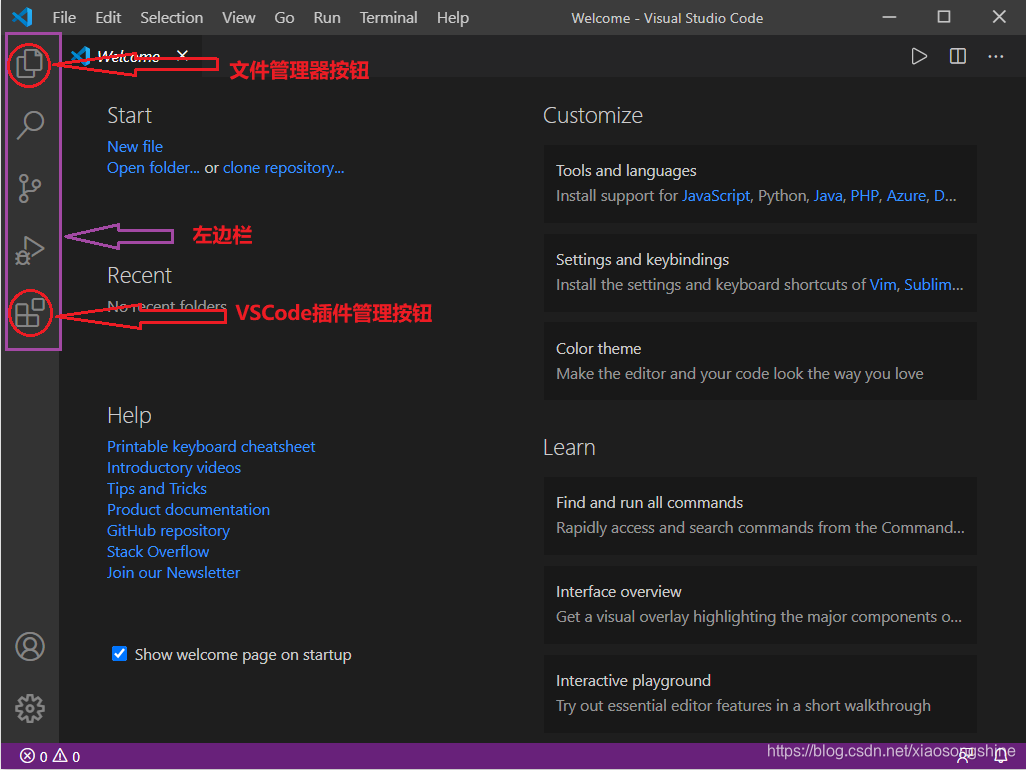Click the Open folder... link
The height and width of the screenshot is (770, 1026).
click(153, 168)
